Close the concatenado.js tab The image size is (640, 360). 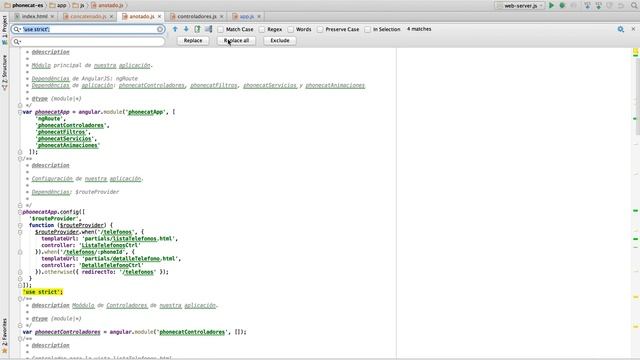111,16
